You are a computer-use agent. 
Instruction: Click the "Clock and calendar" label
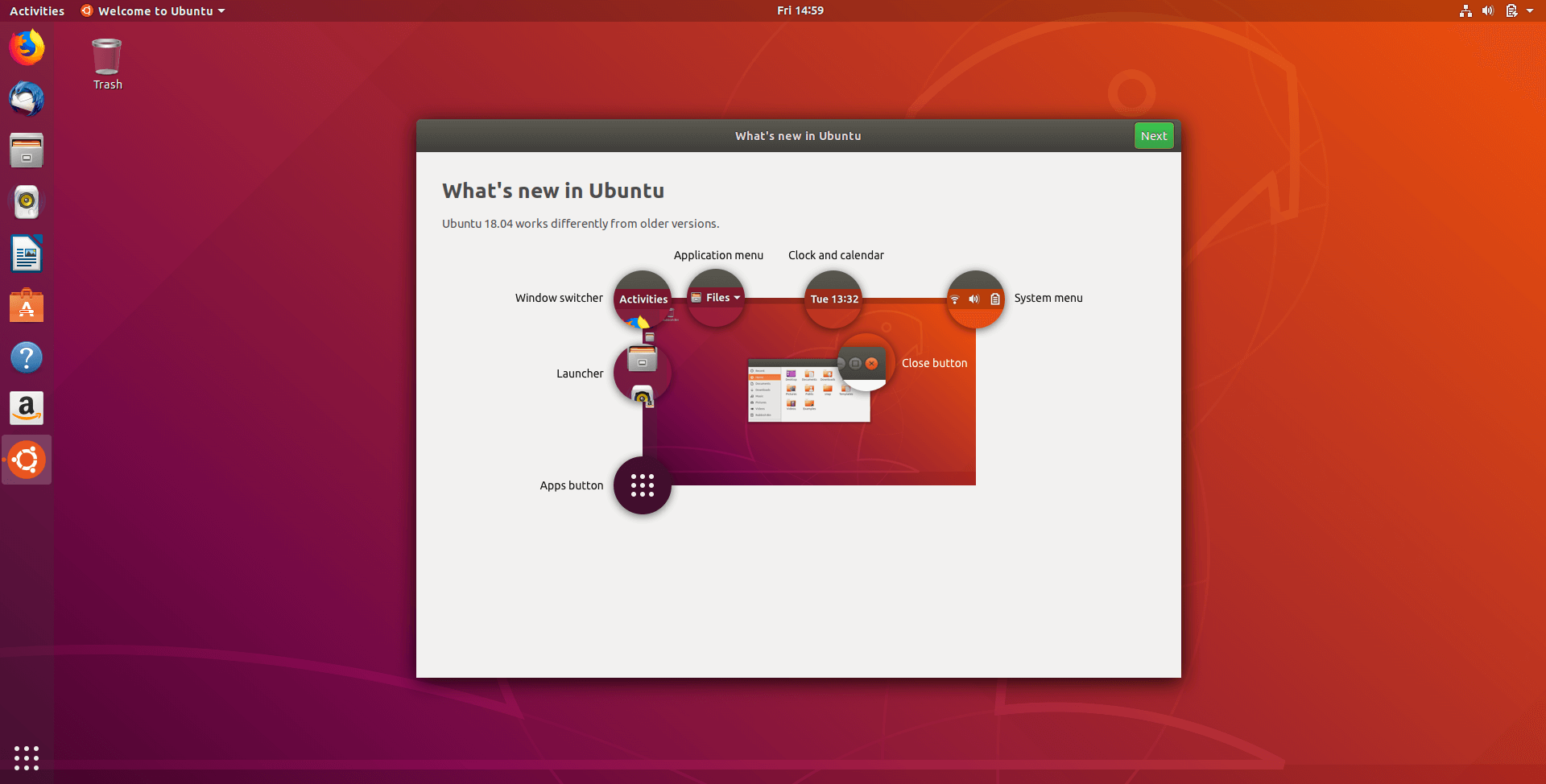pyautogui.click(x=836, y=255)
